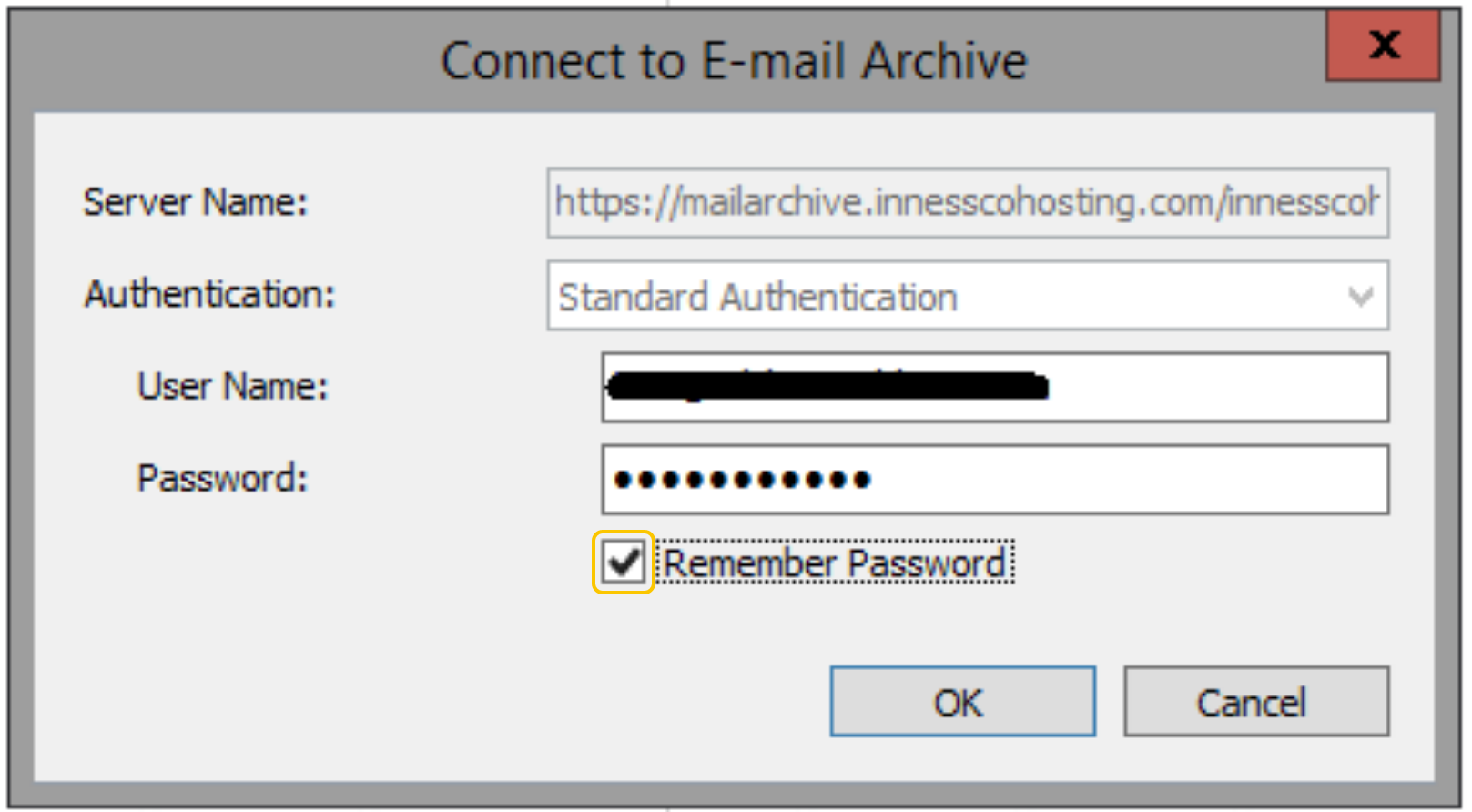Viewport: 1472px width, 812px height.
Task: Click the Server Name label
Action: pyautogui.click(x=196, y=202)
